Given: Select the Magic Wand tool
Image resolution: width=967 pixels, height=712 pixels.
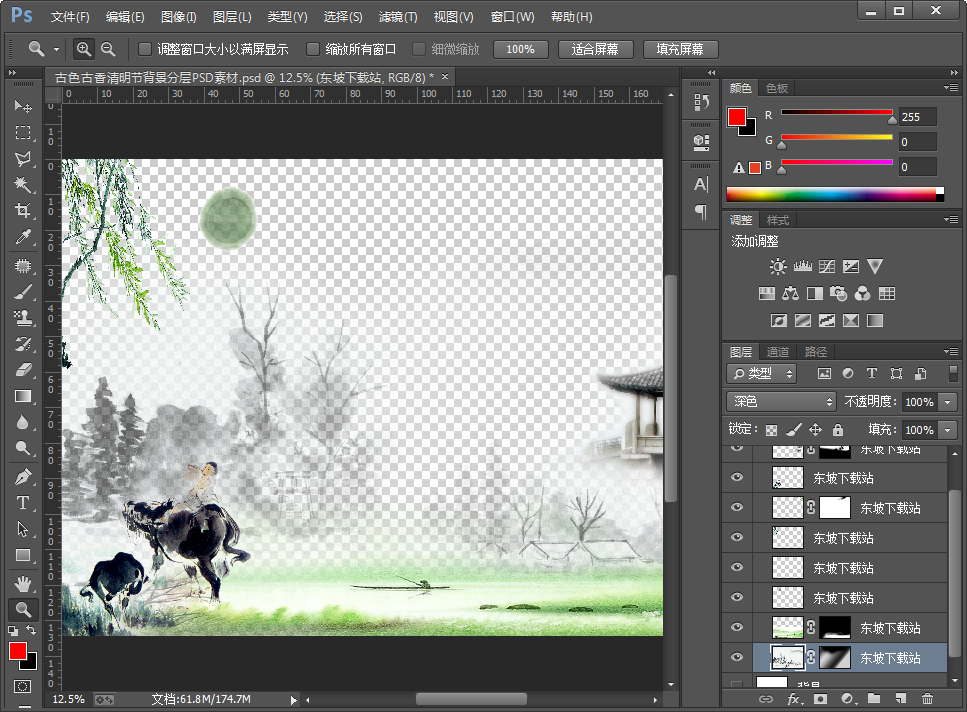Looking at the screenshot, I should [x=23, y=185].
